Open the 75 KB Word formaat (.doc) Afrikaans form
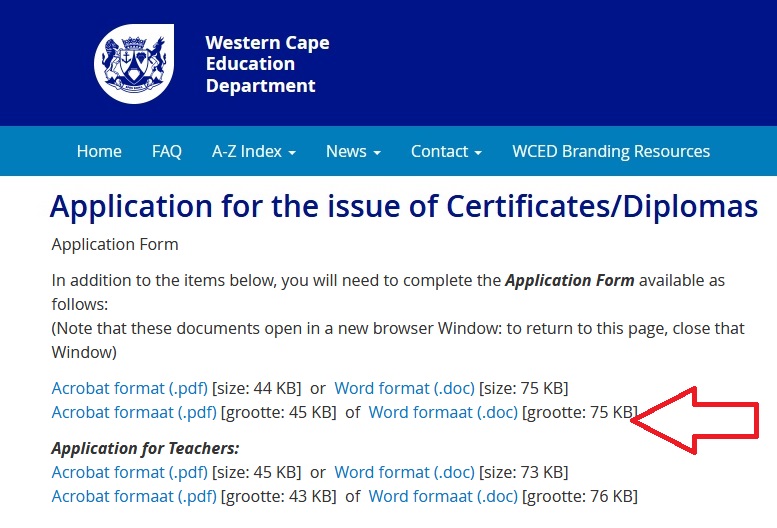The height and width of the screenshot is (528, 777). pyautogui.click(x=443, y=412)
